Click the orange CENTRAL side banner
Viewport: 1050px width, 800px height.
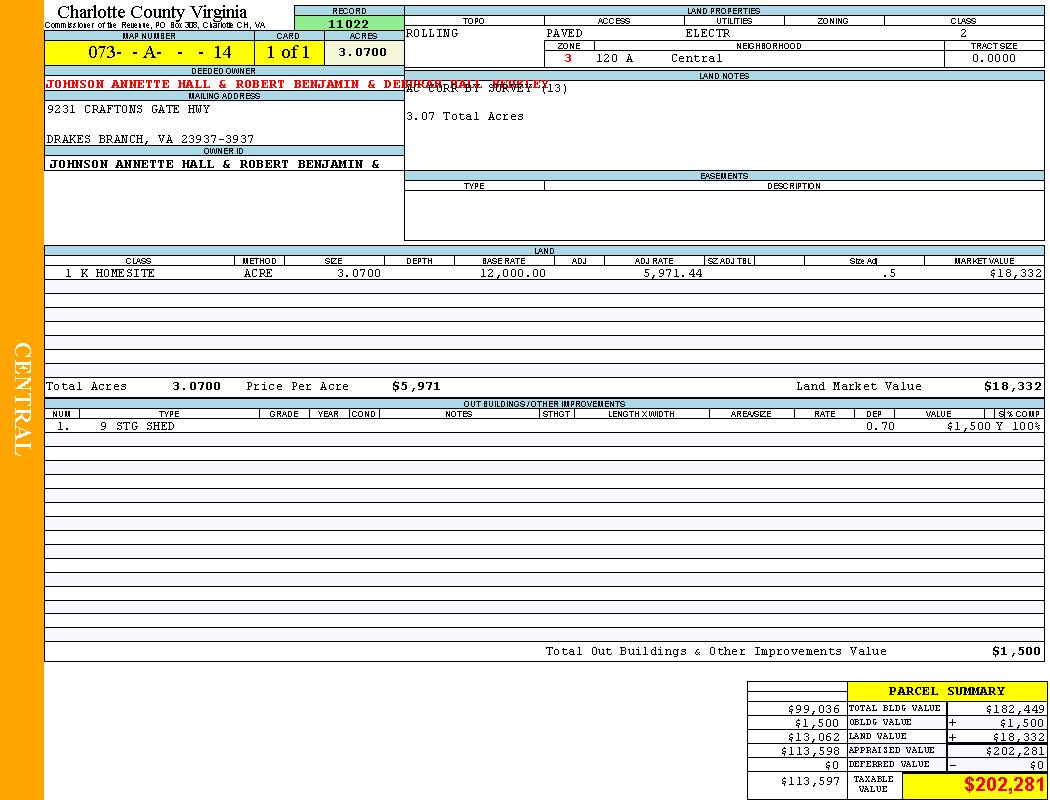(22, 400)
